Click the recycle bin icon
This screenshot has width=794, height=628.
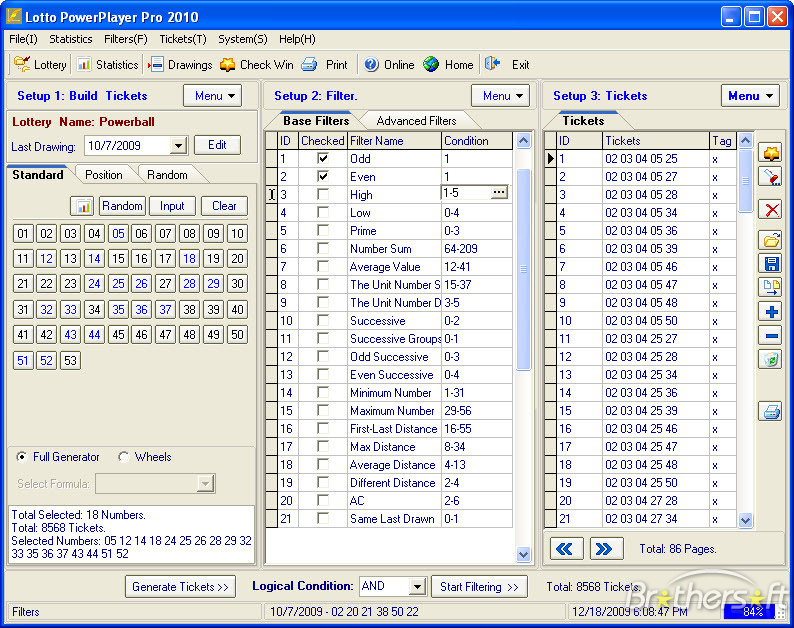click(x=771, y=359)
